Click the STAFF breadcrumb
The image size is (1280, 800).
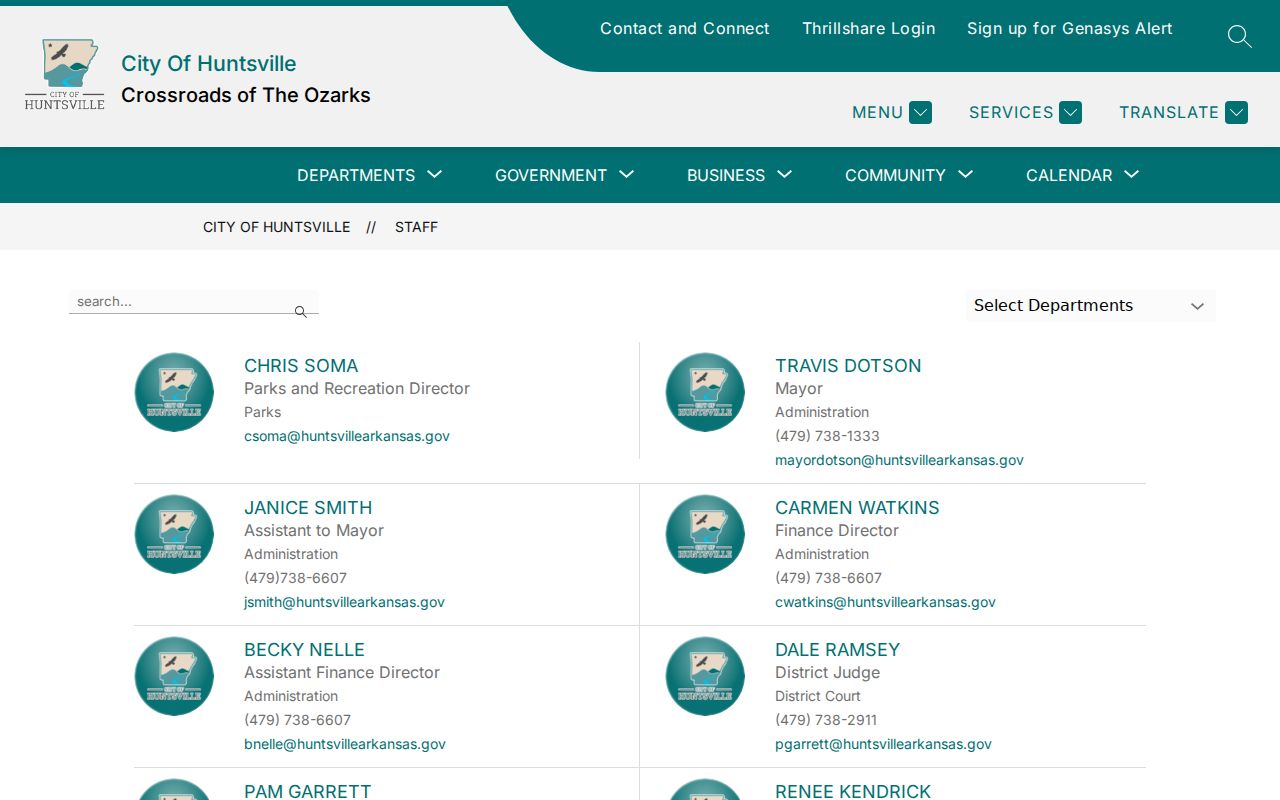pos(416,227)
